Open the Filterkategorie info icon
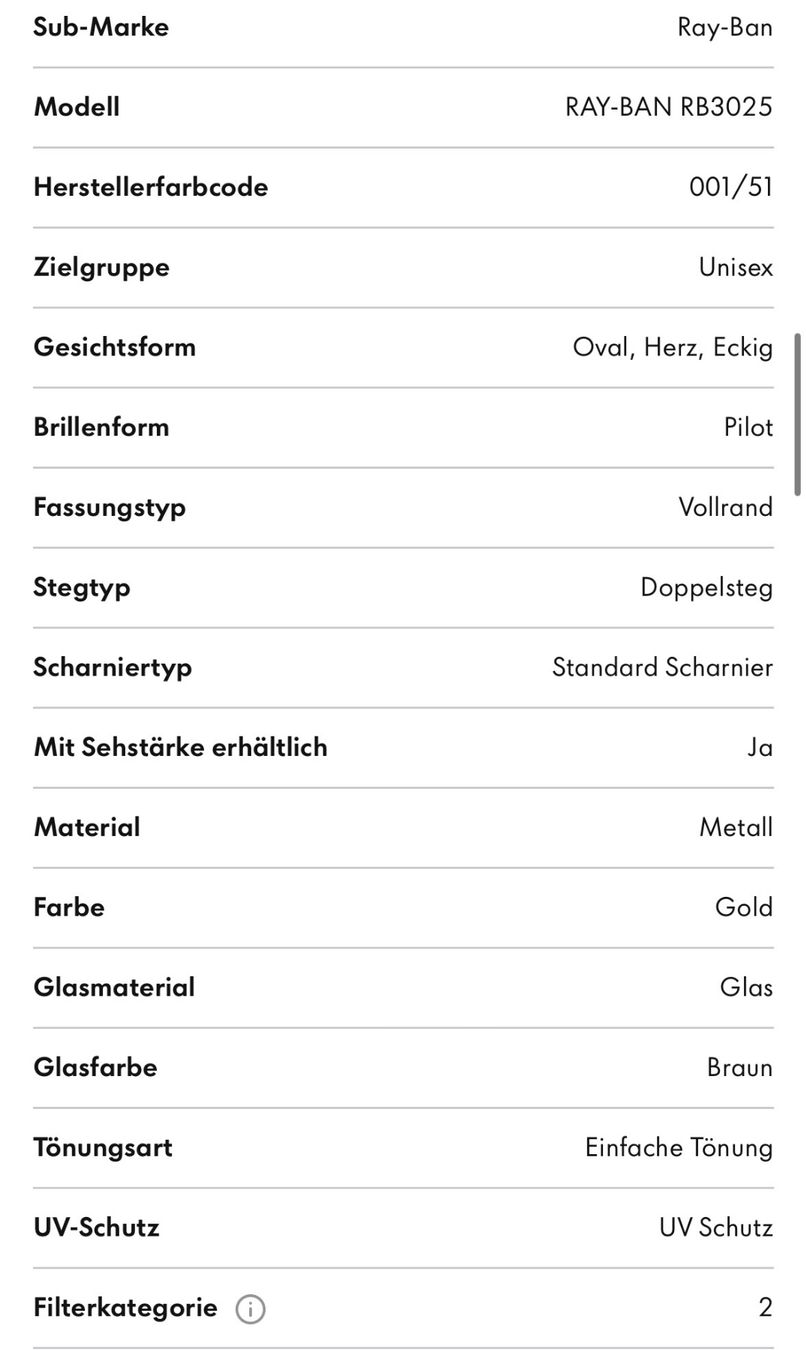This screenshot has width=806, height=1350. (250, 1308)
